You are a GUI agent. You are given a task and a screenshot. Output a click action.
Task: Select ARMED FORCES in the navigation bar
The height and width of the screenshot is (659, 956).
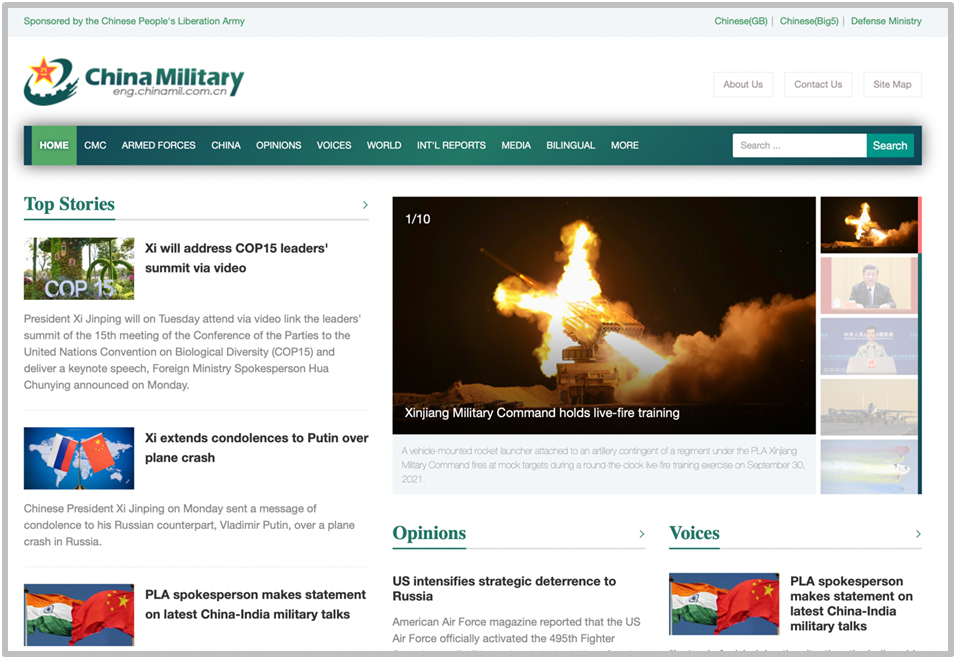point(159,146)
